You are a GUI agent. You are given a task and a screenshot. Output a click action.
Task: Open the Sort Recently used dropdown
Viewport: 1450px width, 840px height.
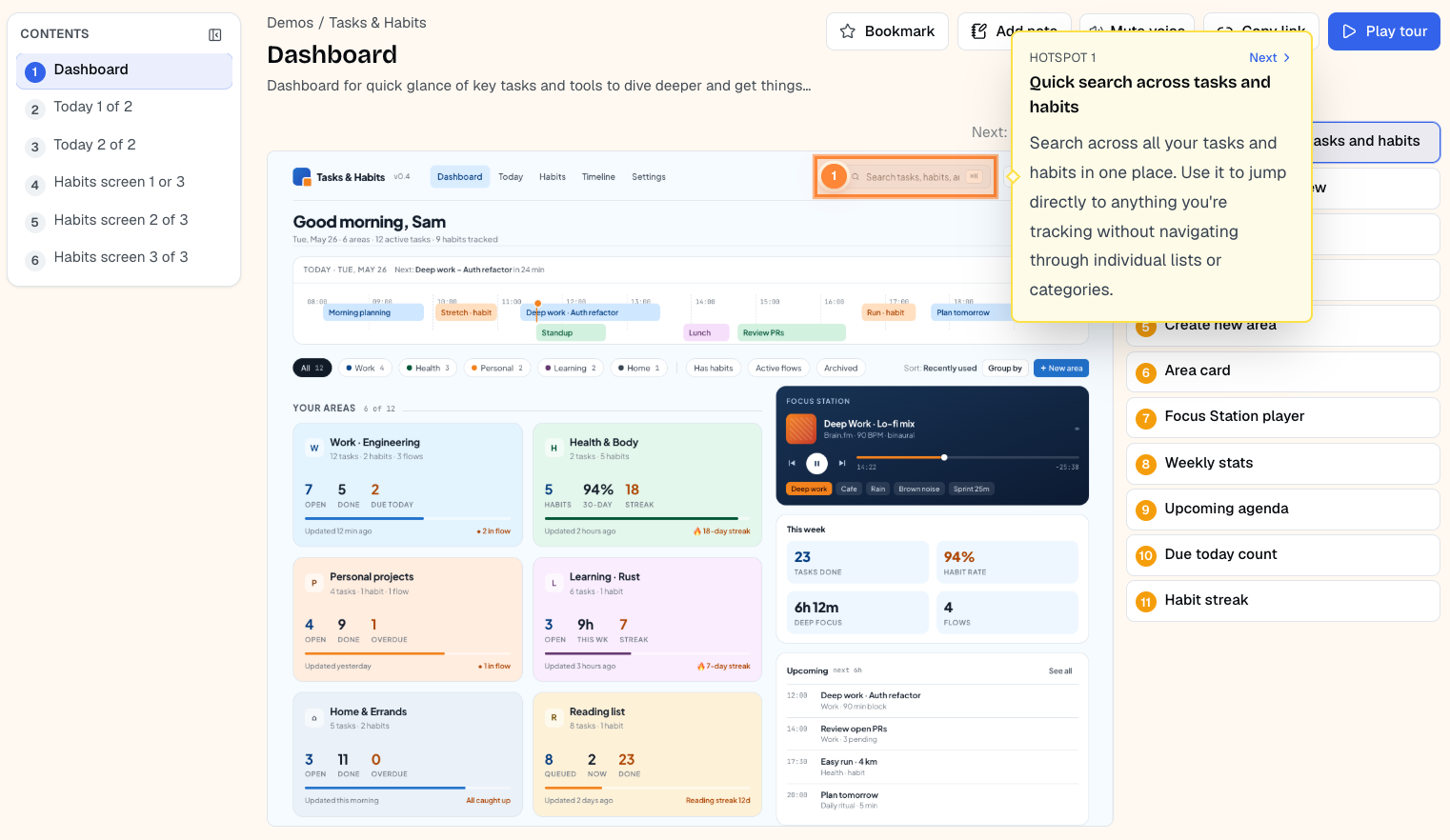(940, 369)
